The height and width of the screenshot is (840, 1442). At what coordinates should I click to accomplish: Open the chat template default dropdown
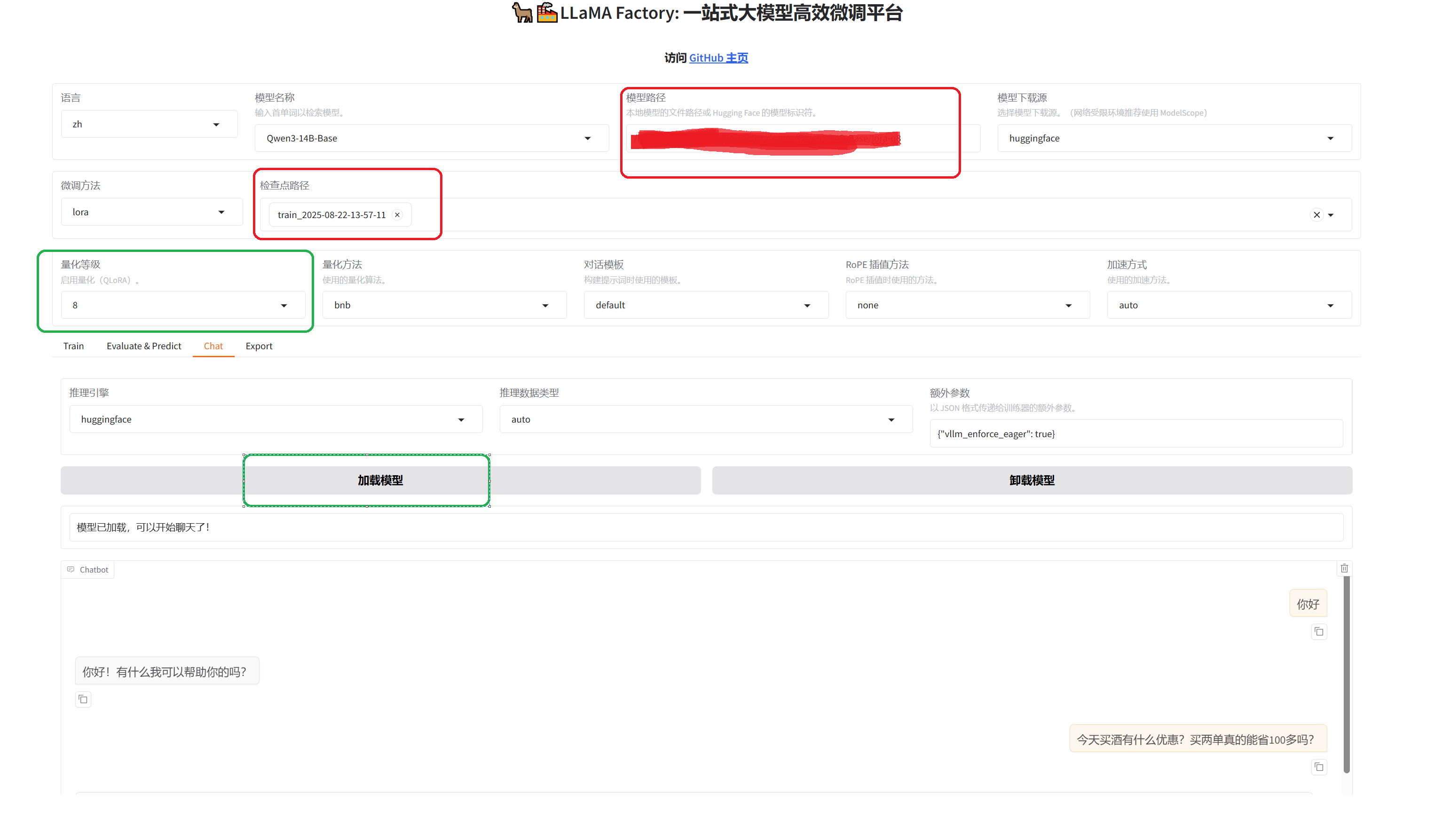point(706,305)
